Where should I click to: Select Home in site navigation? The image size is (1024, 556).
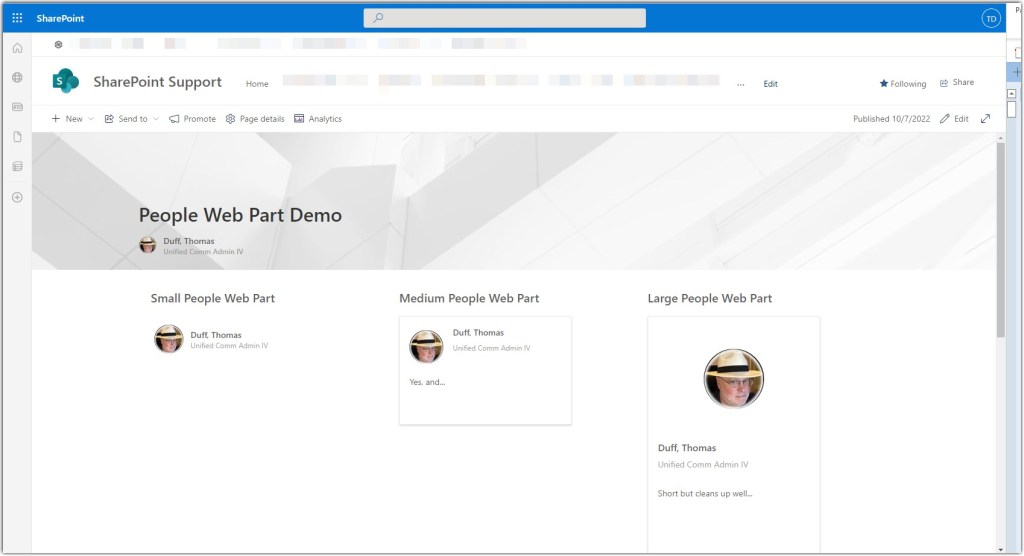pos(257,84)
